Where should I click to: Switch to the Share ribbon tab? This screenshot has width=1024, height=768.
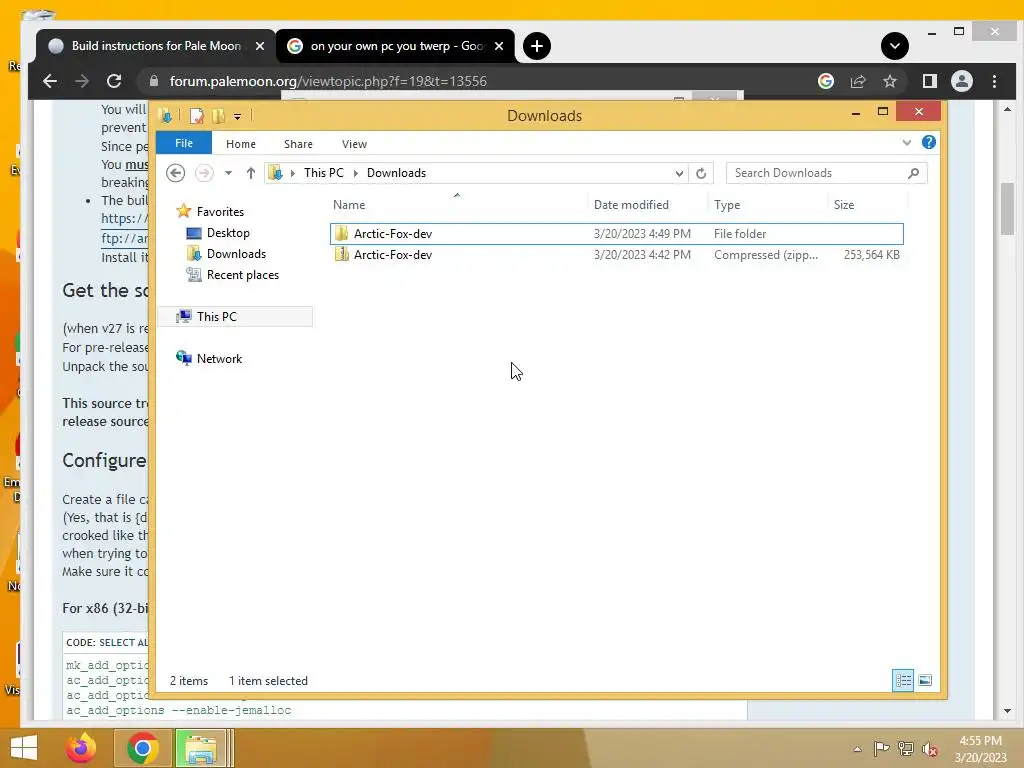[298, 144]
